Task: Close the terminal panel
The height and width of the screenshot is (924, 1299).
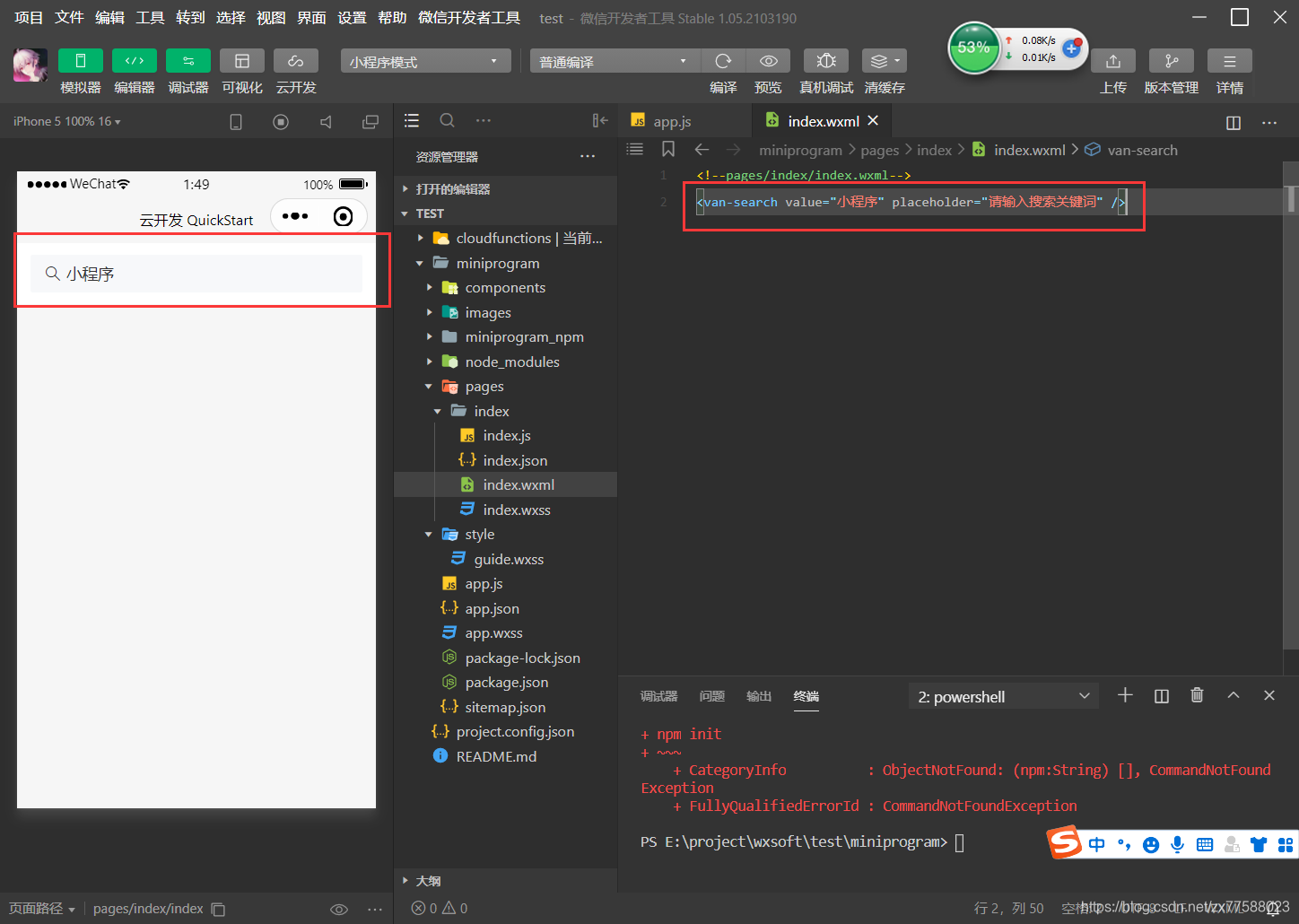Action: tap(1269, 695)
